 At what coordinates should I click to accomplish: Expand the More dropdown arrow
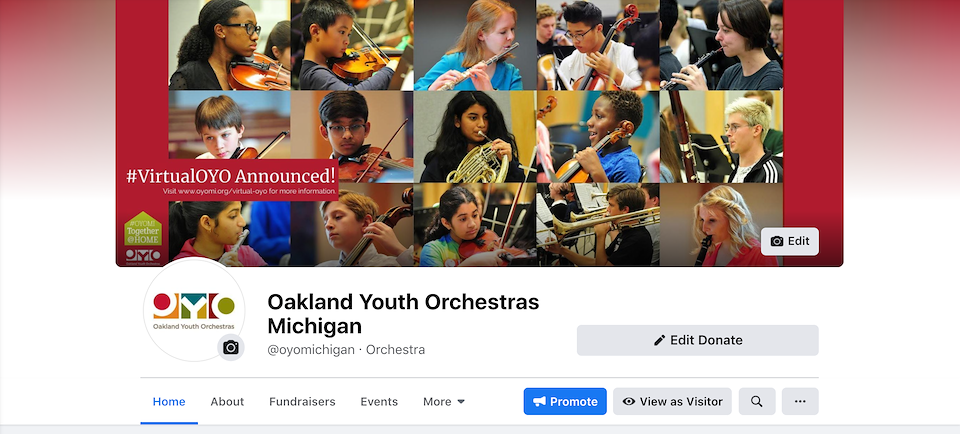[x=461, y=402]
